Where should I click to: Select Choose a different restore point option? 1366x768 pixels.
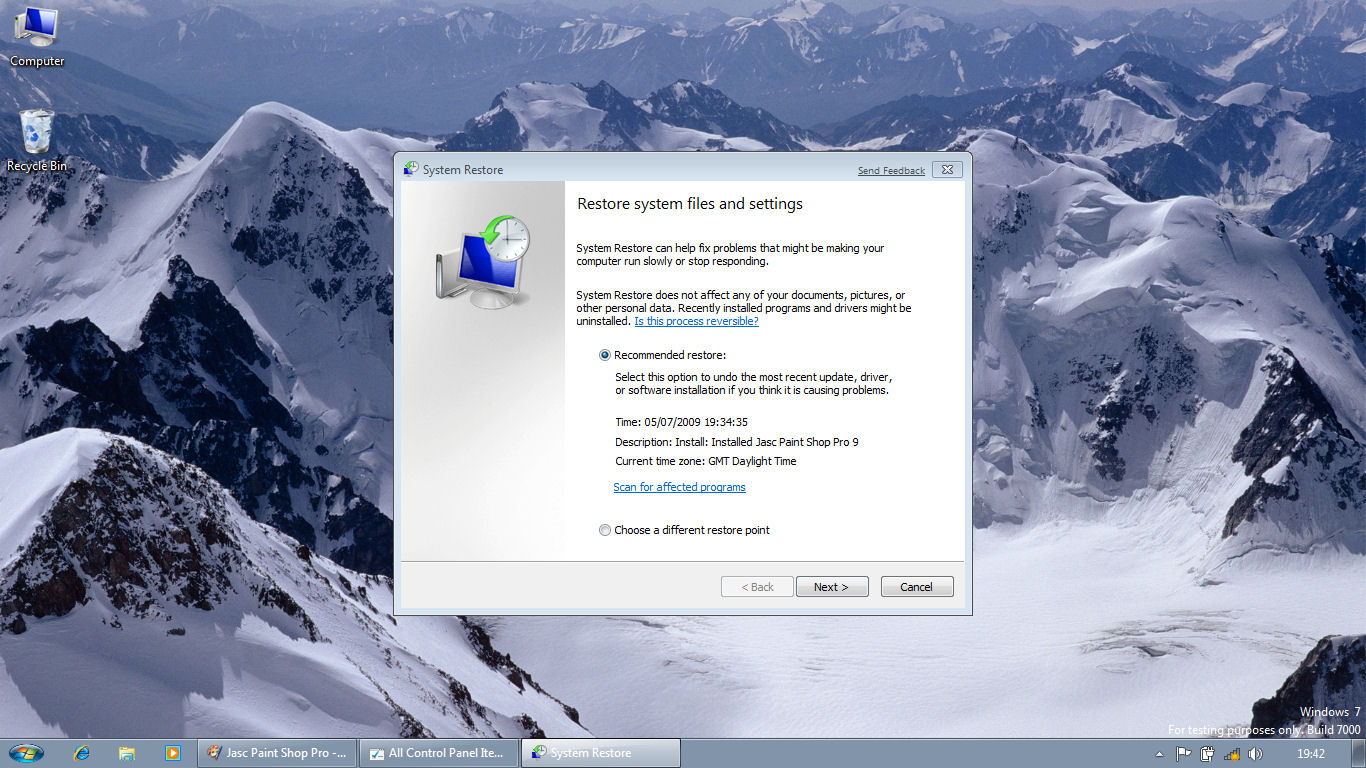pos(605,530)
